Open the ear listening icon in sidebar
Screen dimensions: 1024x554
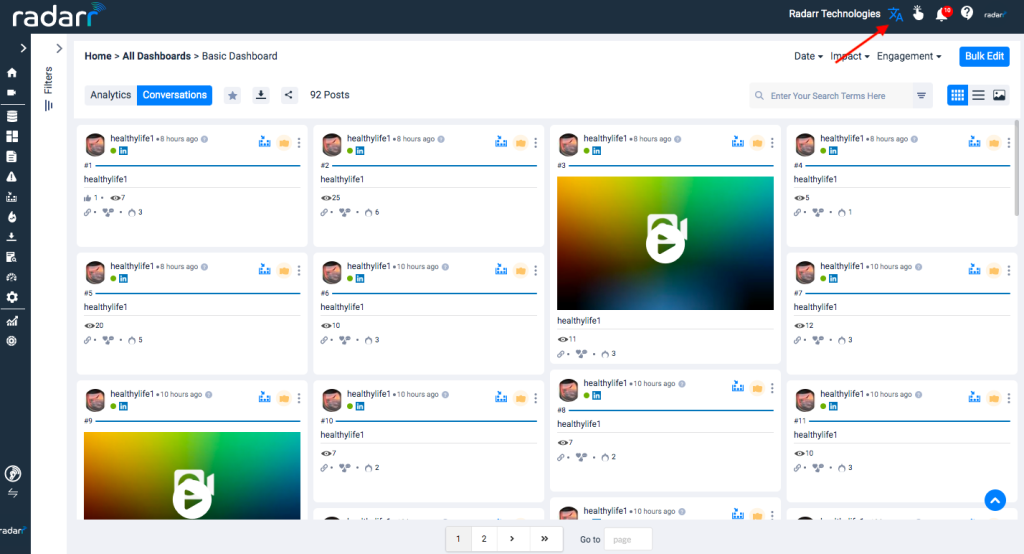(12, 474)
